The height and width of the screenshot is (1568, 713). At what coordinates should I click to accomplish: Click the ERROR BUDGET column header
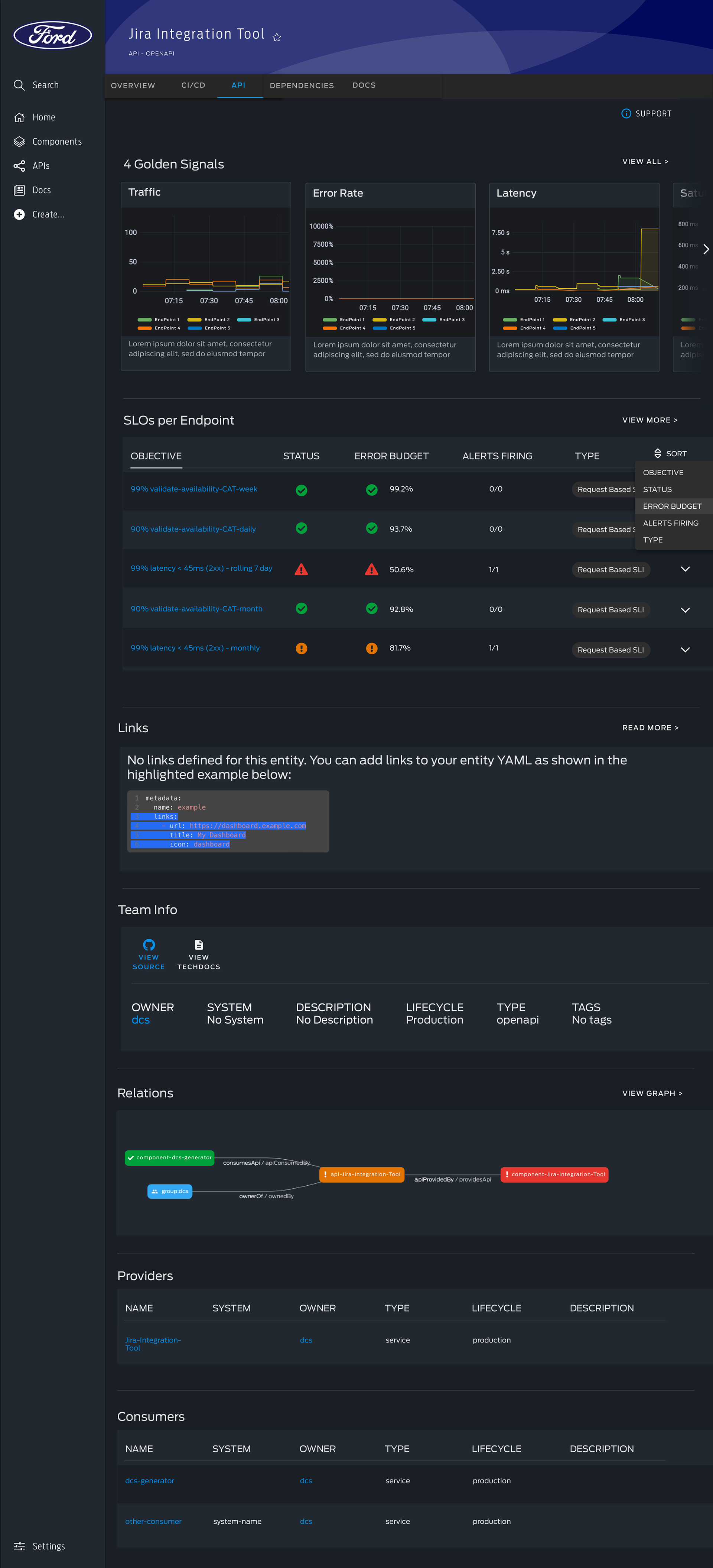click(391, 456)
